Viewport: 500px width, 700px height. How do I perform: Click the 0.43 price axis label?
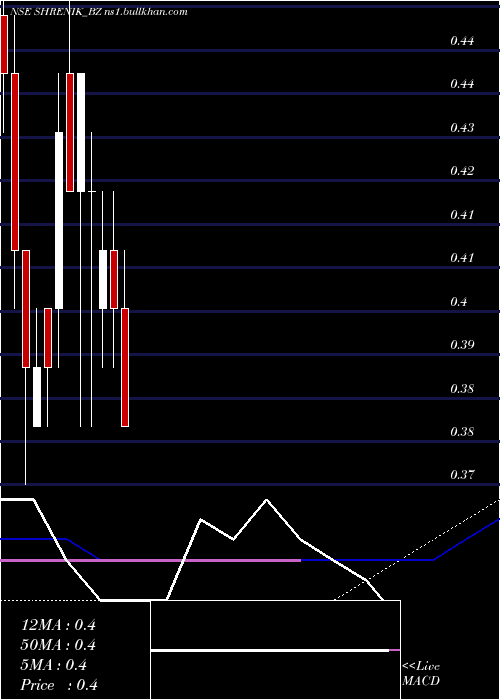click(x=462, y=128)
